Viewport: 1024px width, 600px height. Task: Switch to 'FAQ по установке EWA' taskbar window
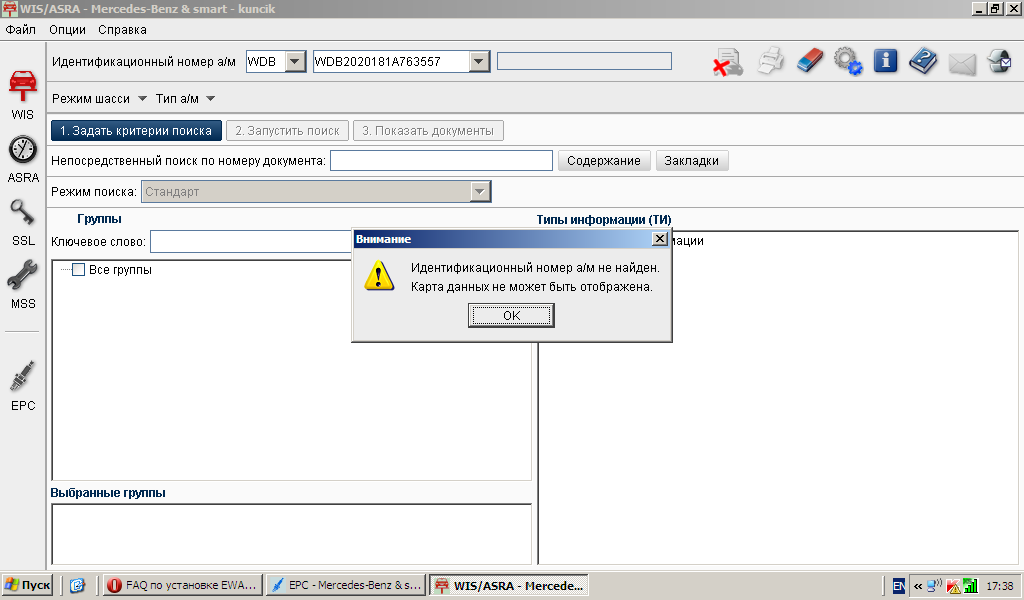click(x=183, y=585)
